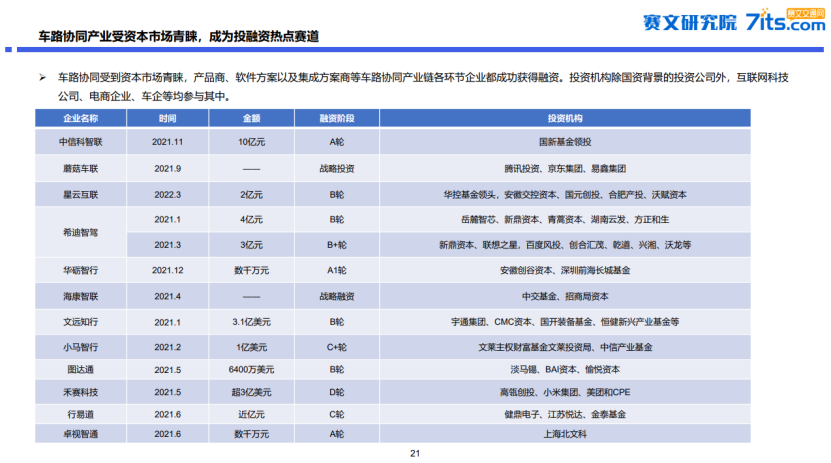Click the arrow bullet before the paragraph
This screenshot has width=831, height=463.
(x=42, y=78)
